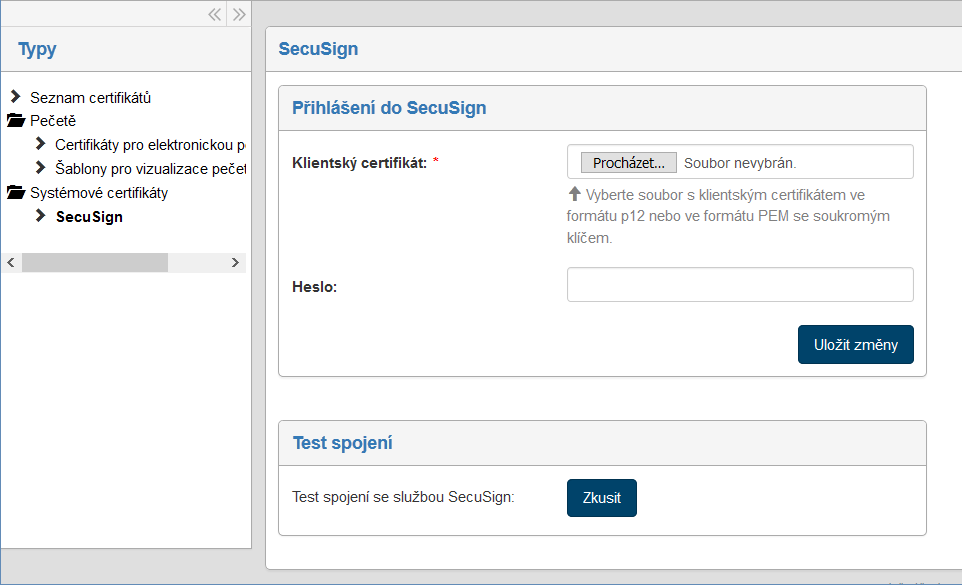Click the chevron beside SecuSign tree item

tap(40, 216)
